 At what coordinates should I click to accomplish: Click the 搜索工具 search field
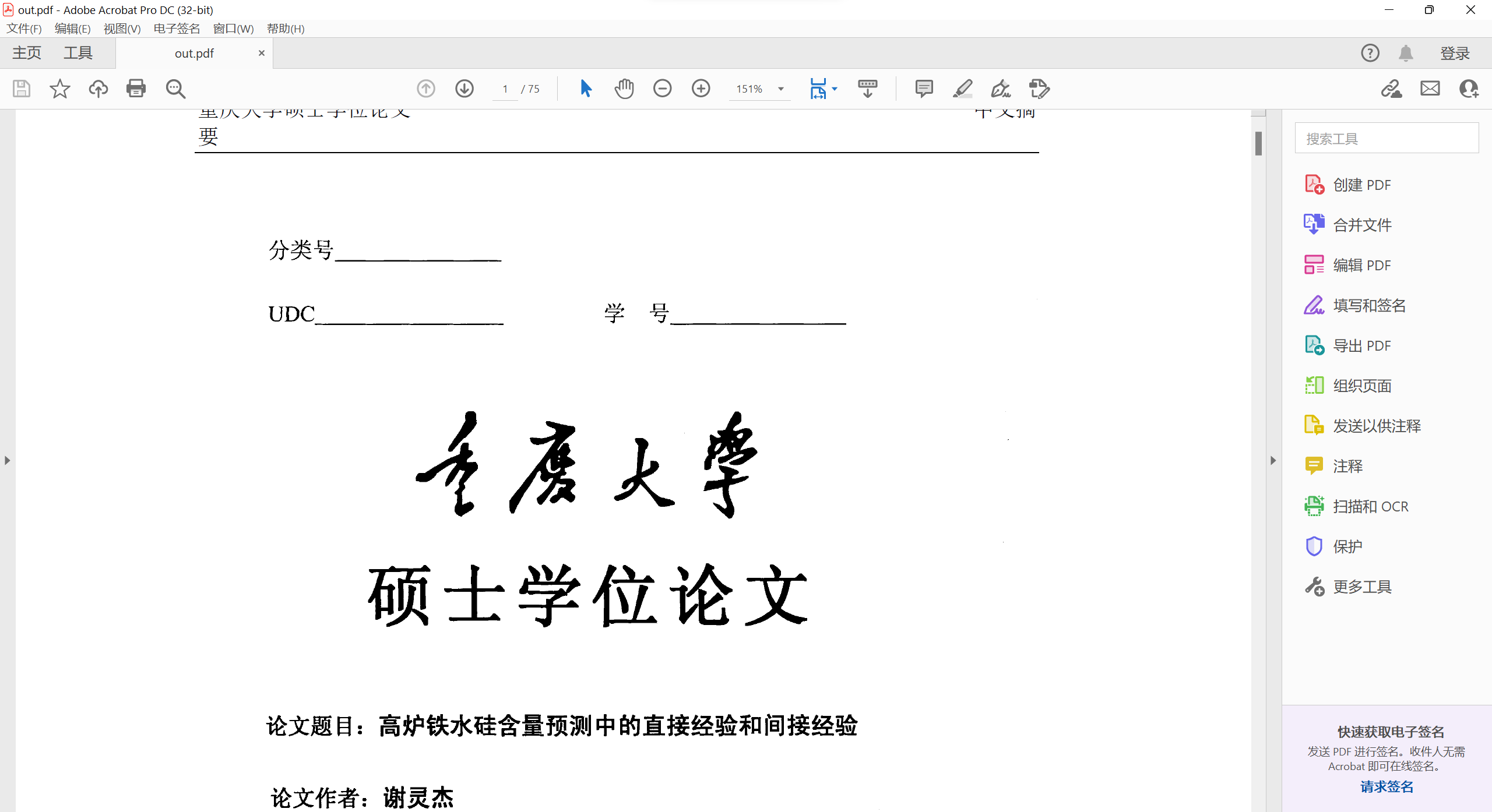1386,138
